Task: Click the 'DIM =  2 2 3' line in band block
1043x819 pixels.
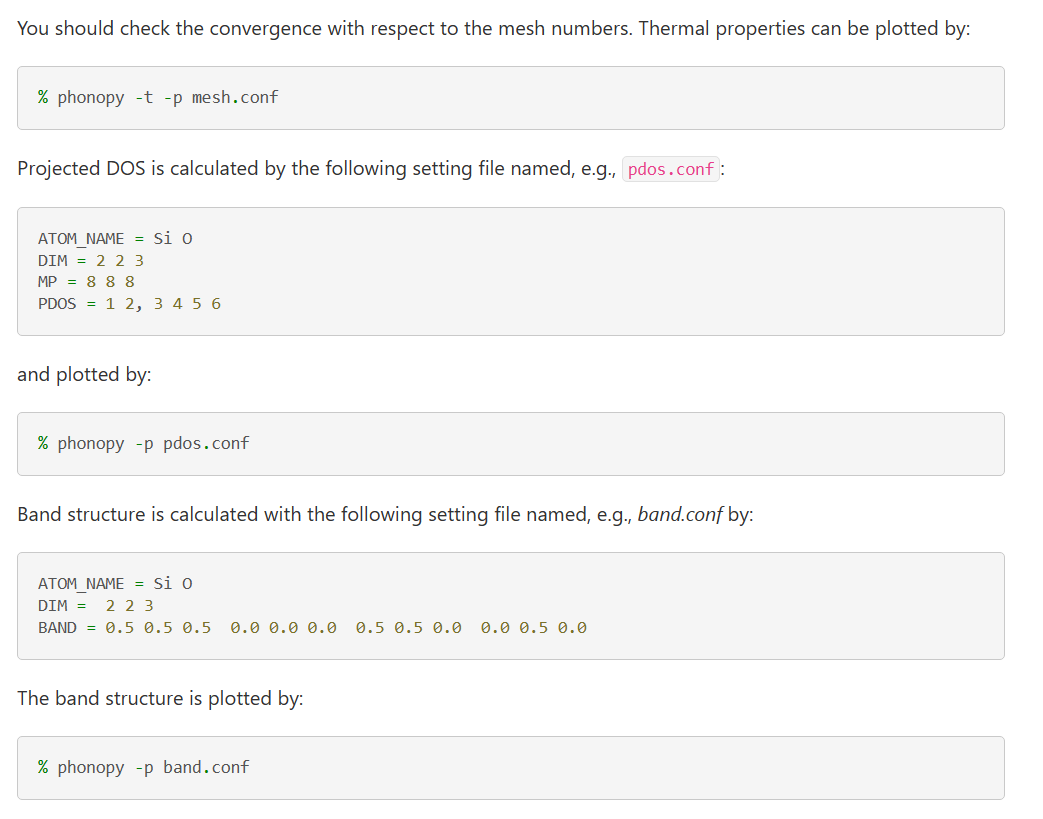Action: click(x=96, y=605)
